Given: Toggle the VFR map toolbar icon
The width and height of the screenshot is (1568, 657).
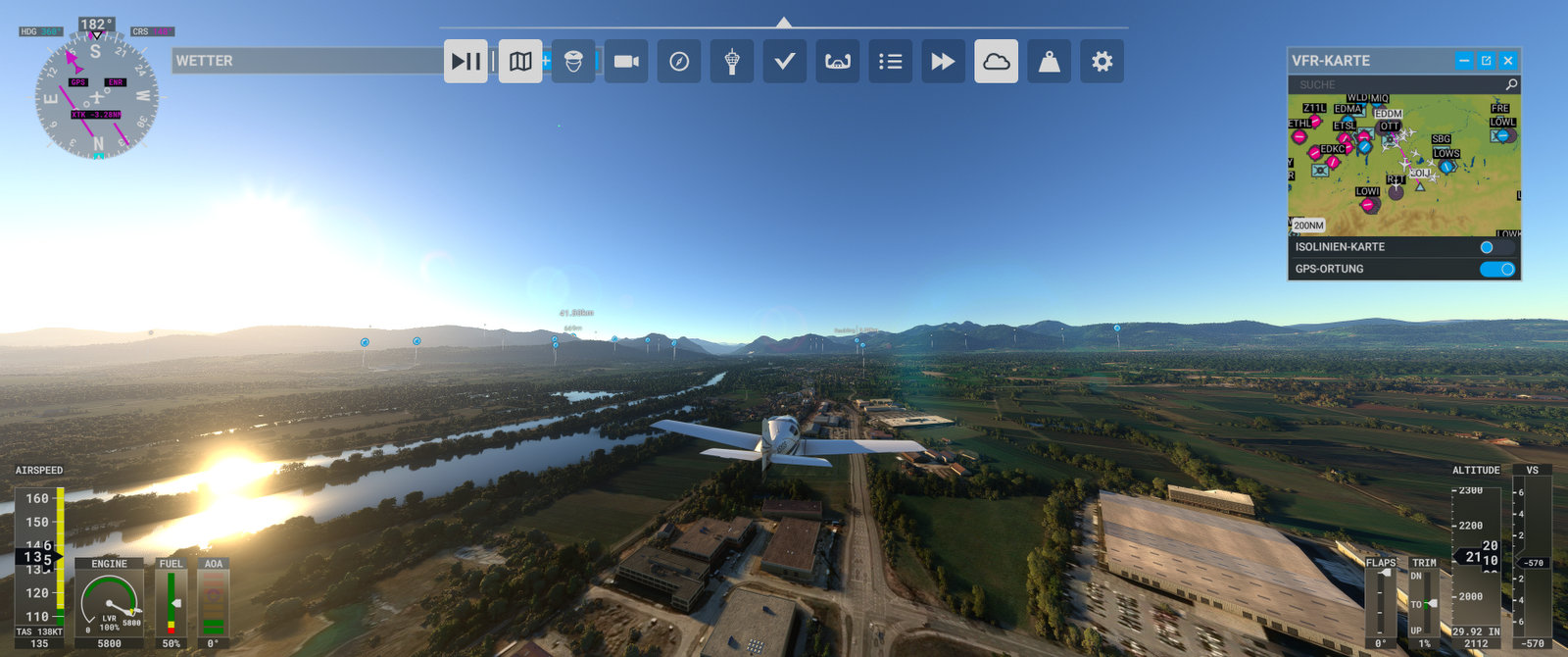Looking at the screenshot, I should pos(520,62).
